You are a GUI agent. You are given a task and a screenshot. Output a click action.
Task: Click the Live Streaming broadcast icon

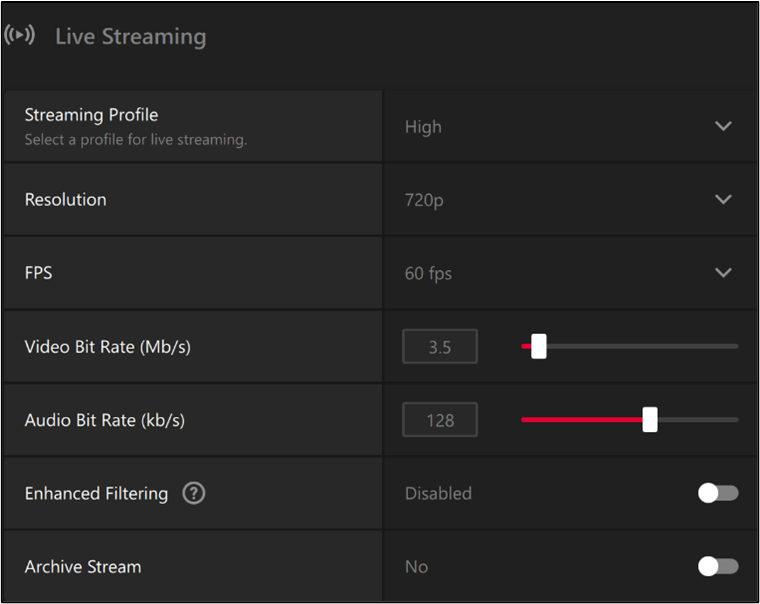point(19,35)
